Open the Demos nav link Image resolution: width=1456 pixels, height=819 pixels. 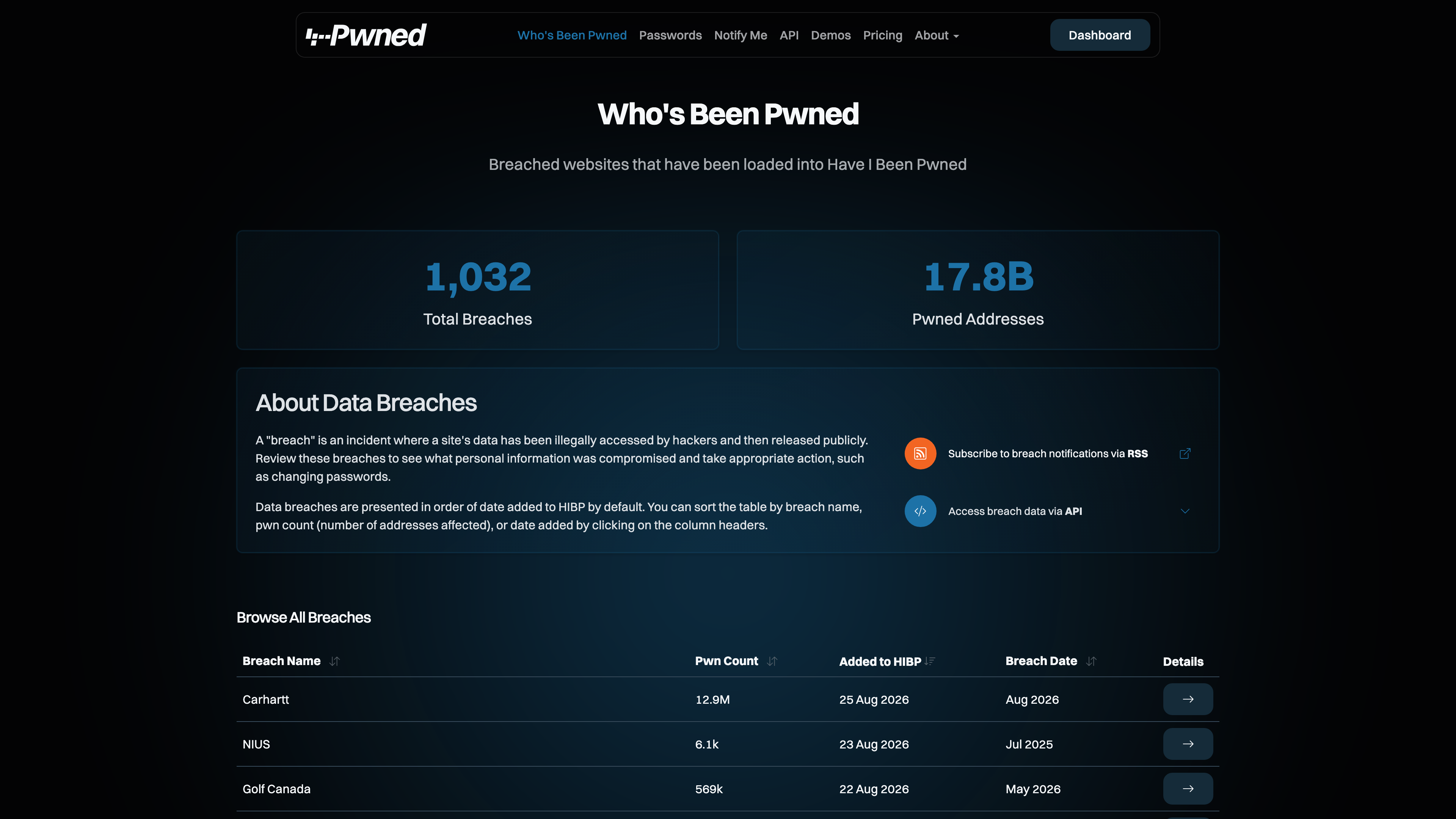(830, 35)
